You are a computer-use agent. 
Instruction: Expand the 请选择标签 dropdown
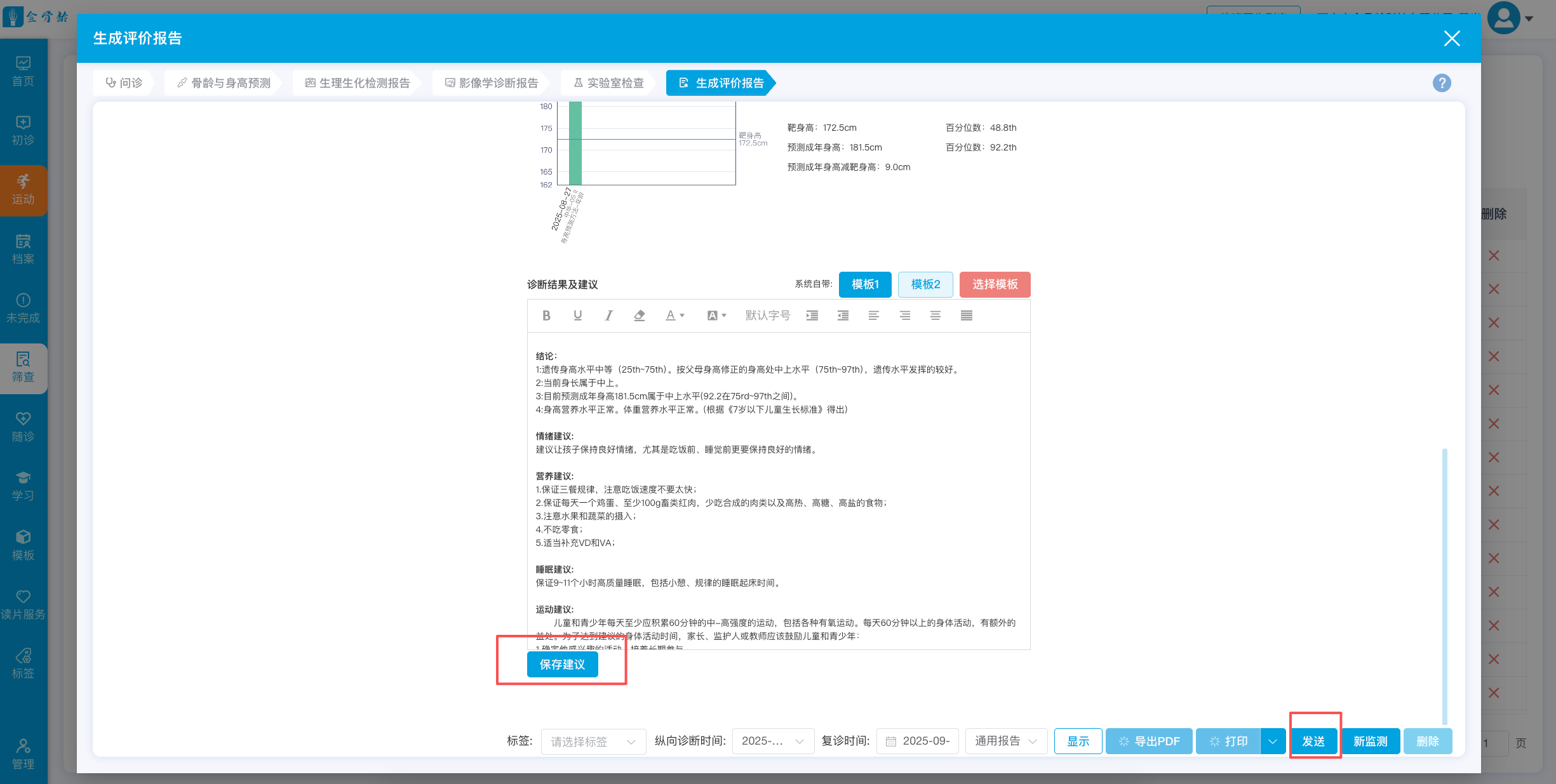tap(593, 741)
